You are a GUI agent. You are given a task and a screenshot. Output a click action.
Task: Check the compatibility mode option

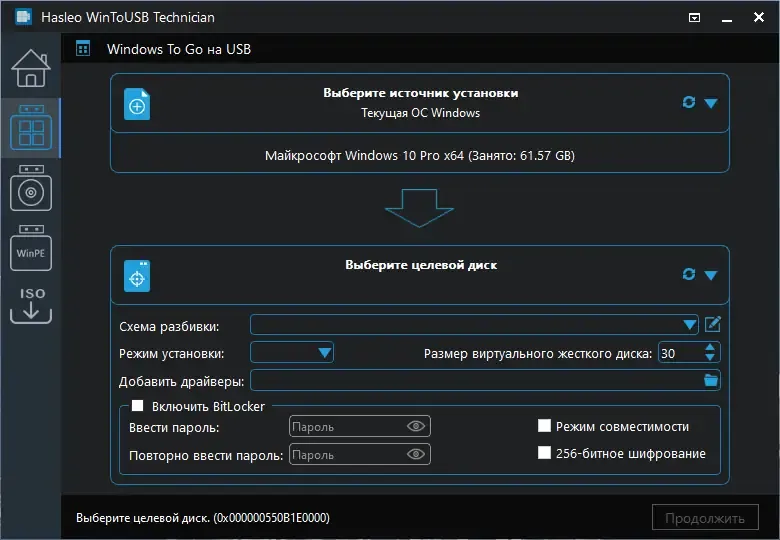click(544, 426)
